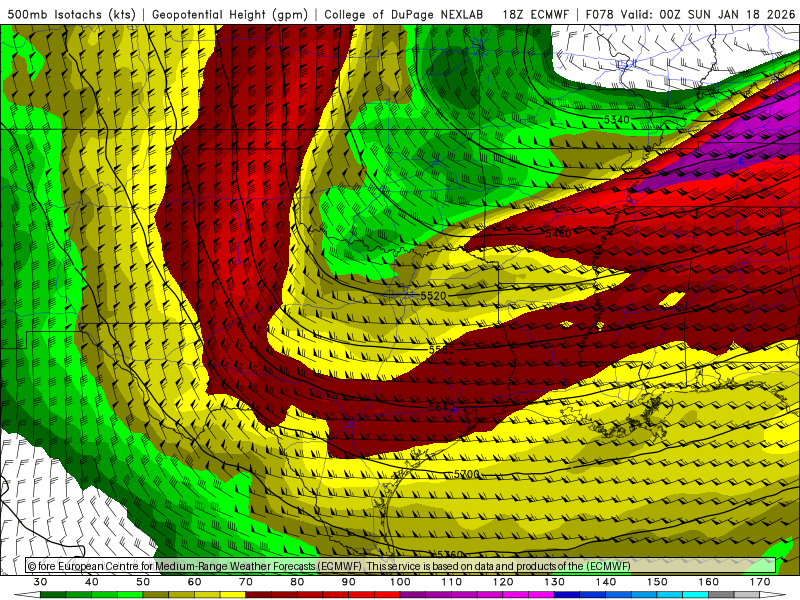Screen dimensions: 800x600
Task: Click the 100 value on the color scale
Action: point(401,582)
